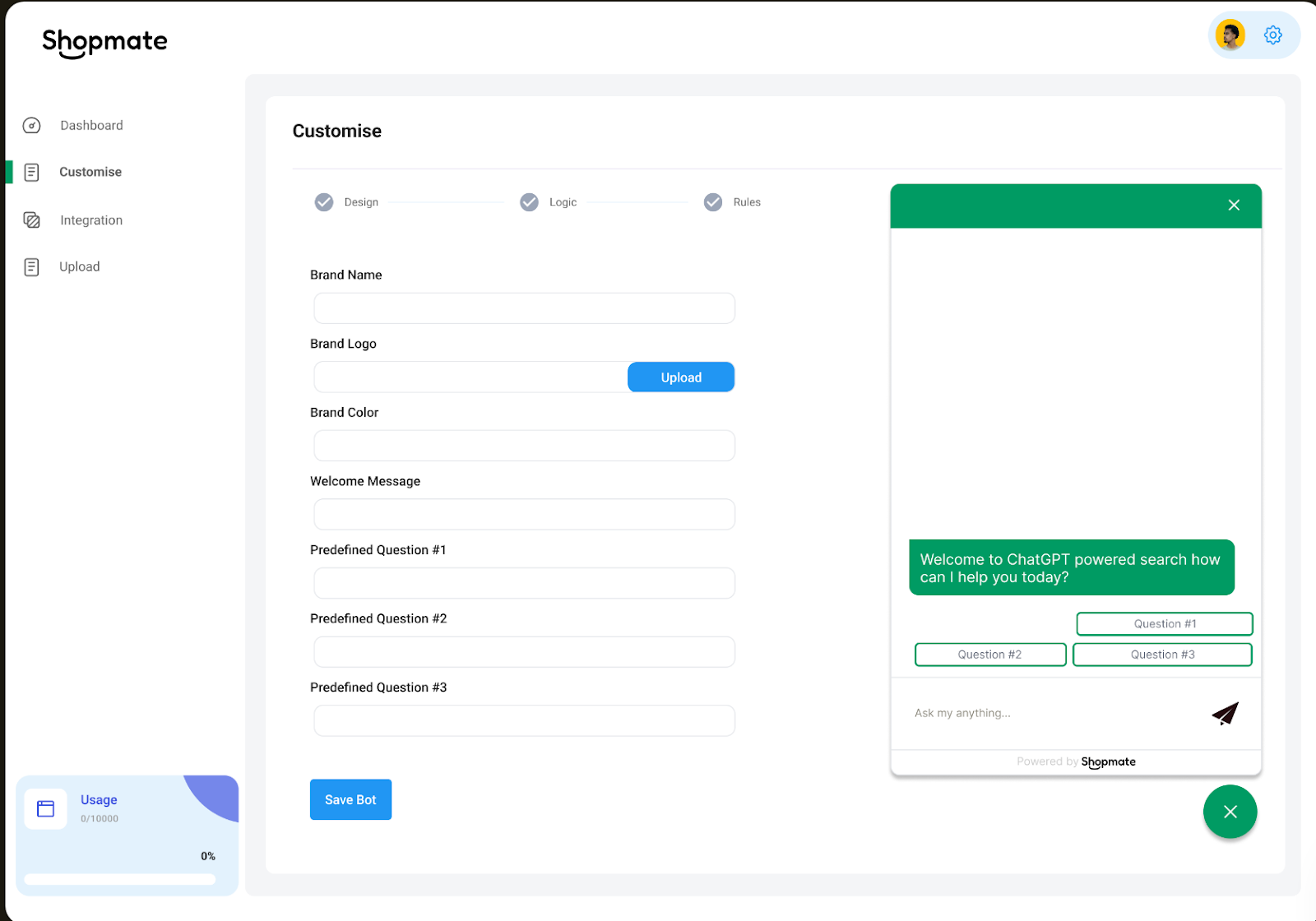Click the 0/10000 usage count
1316x921 pixels.
(100, 819)
